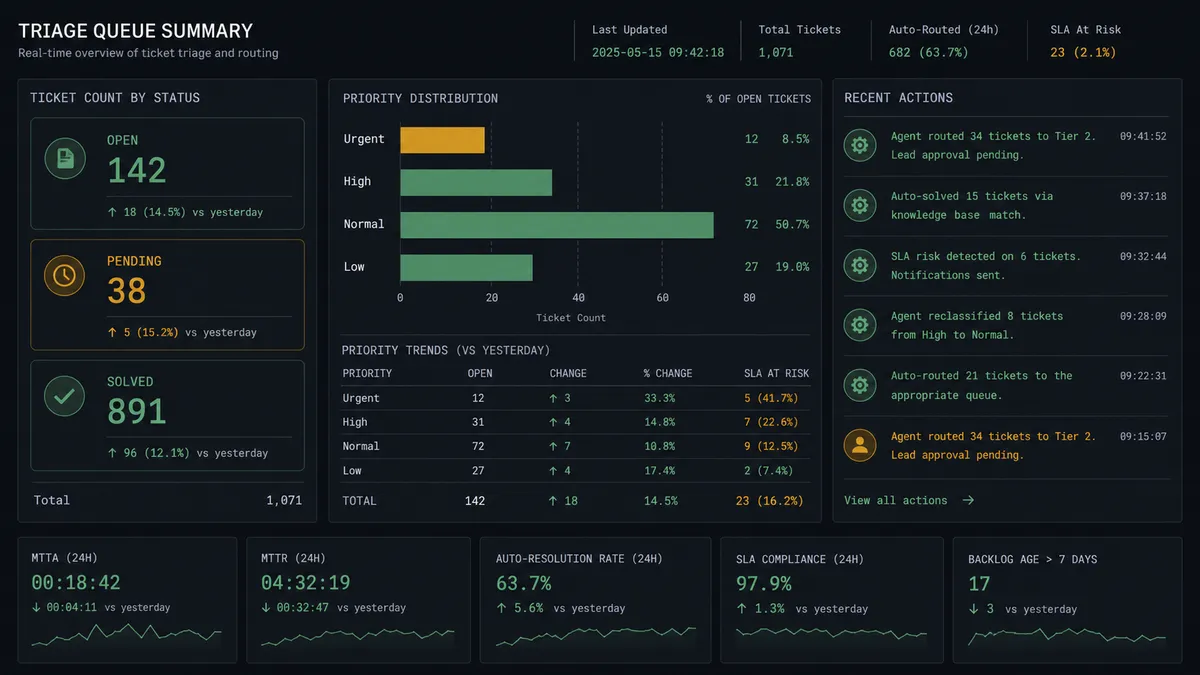Open the SLA Compliance sparkline
Viewport: 1200px width, 675px height.
coord(832,634)
